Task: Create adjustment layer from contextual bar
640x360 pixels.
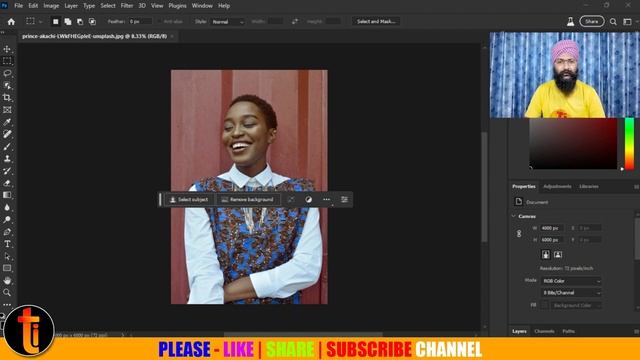Action: pos(308,199)
